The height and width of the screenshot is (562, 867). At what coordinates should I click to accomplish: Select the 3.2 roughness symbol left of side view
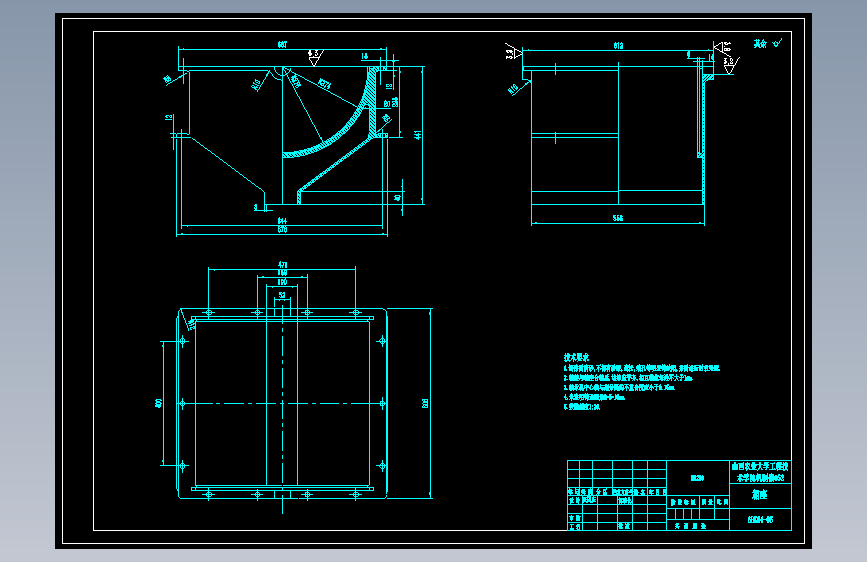514,51
